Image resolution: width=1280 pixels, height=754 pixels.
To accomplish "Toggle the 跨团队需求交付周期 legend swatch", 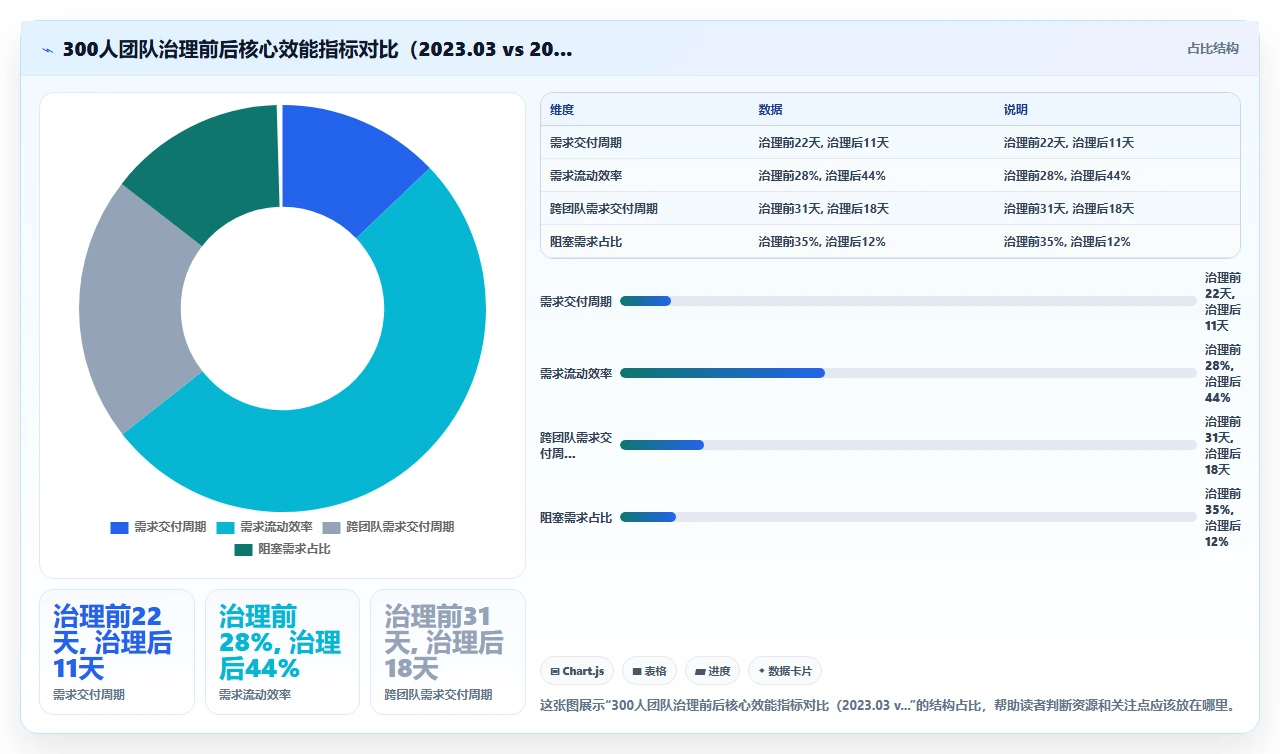I will 331,527.
